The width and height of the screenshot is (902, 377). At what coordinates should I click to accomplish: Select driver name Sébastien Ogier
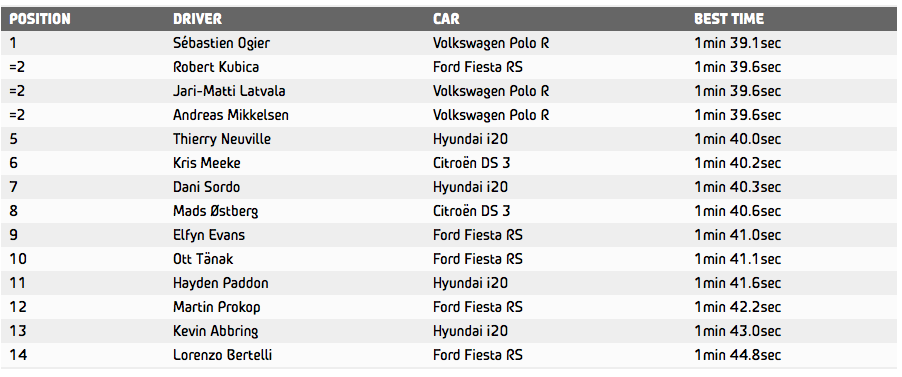[221, 43]
